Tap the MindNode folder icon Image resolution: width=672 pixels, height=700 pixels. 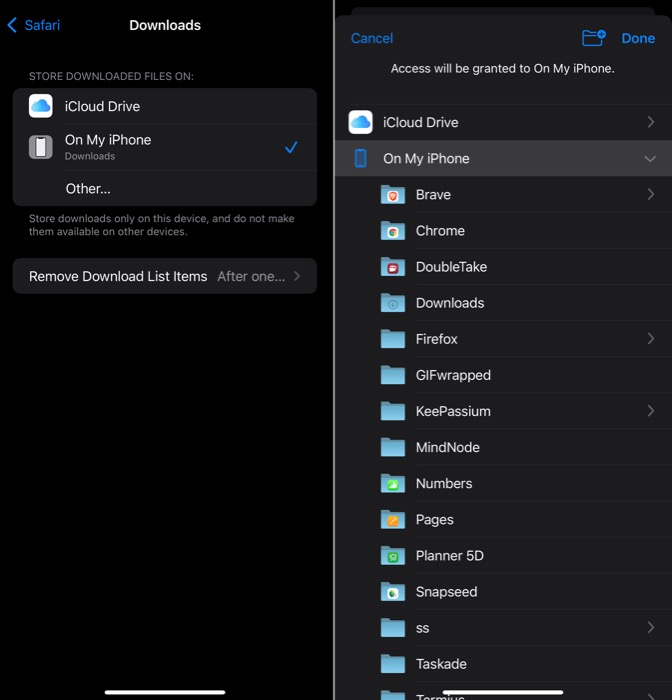[393, 447]
